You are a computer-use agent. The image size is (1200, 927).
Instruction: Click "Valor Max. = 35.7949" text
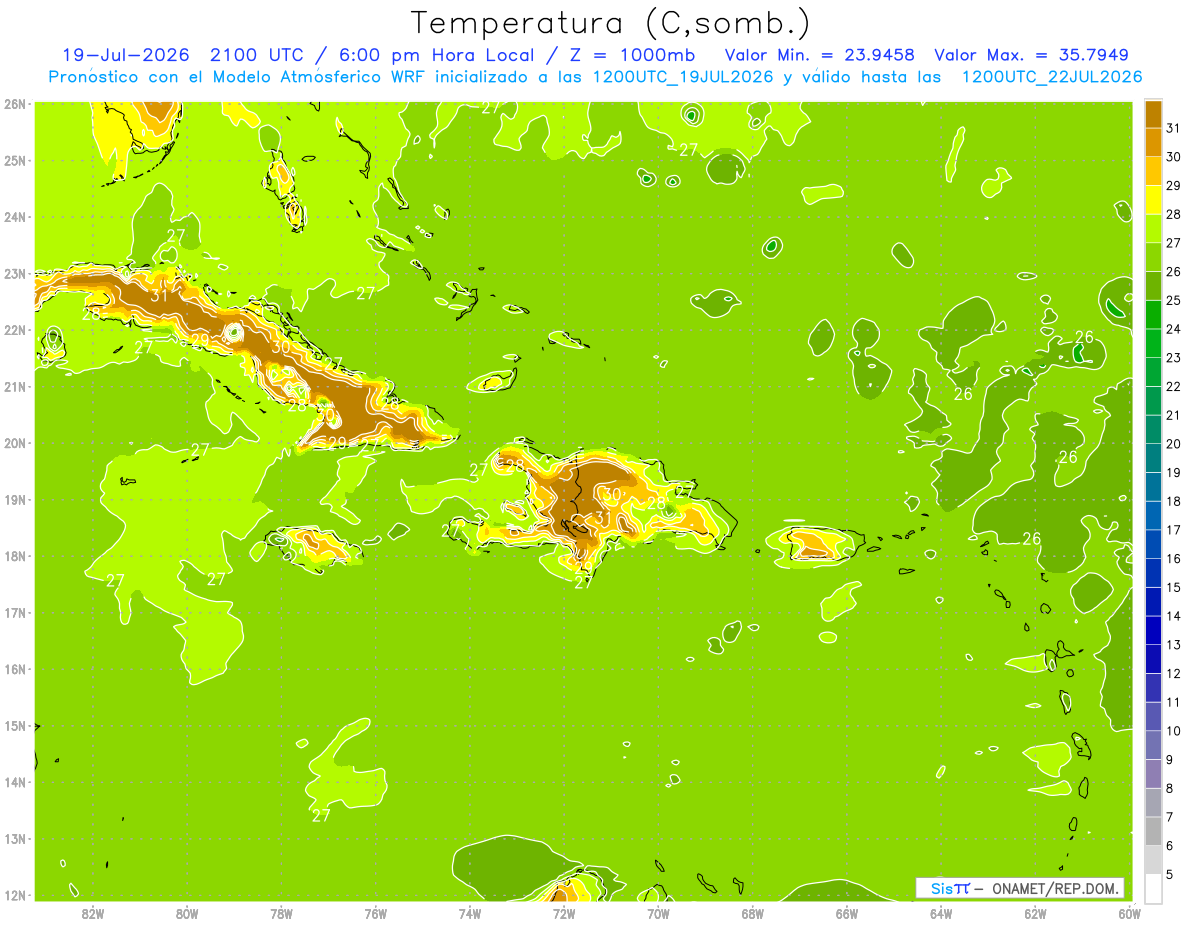(1032, 55)
